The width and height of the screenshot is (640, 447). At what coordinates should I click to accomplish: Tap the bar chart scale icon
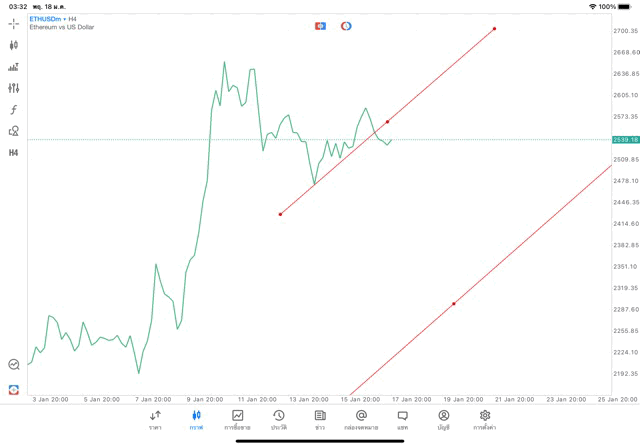[x=14, y=67]
